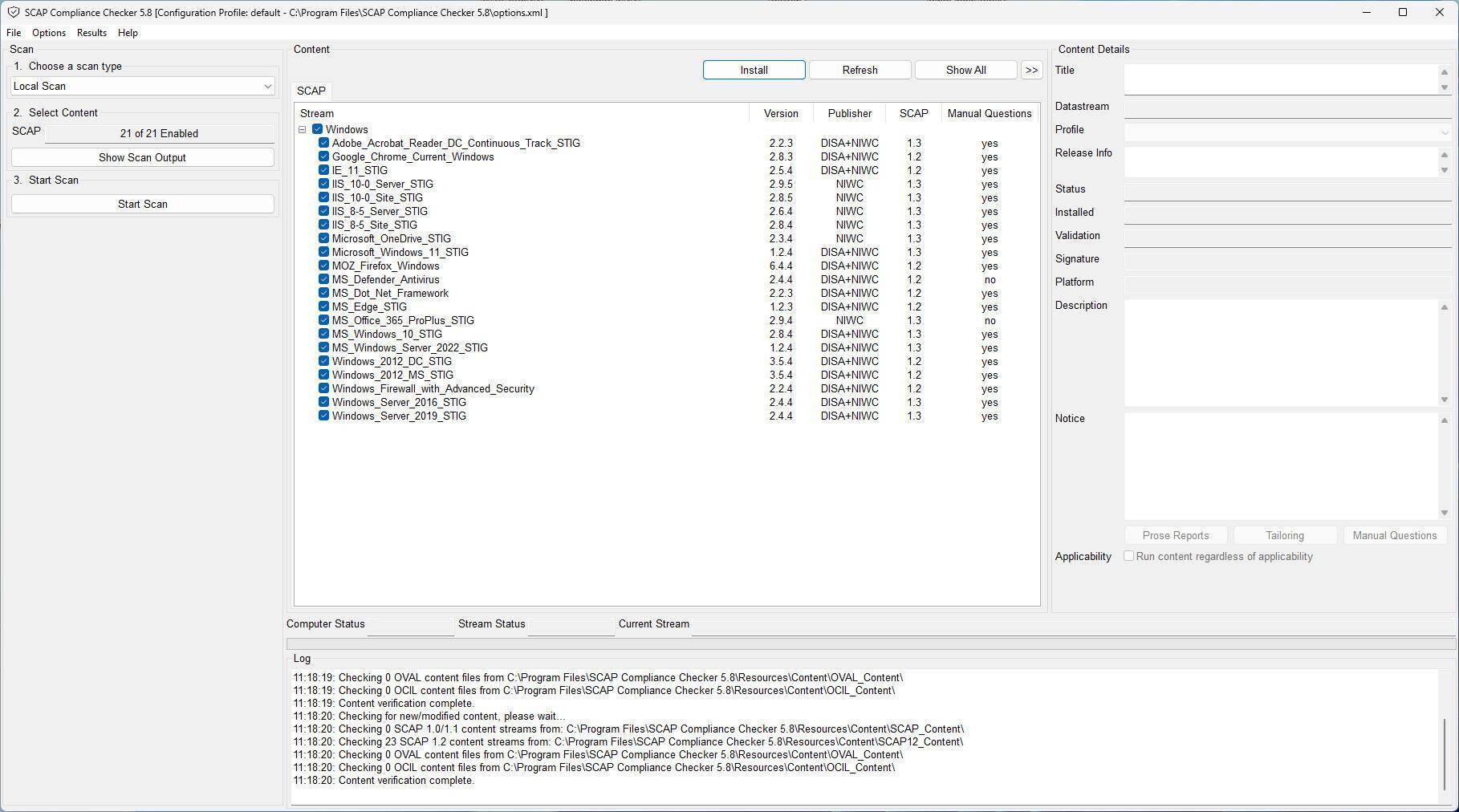Sort by the Version column header
The image size is (1459, 812).
780,113
